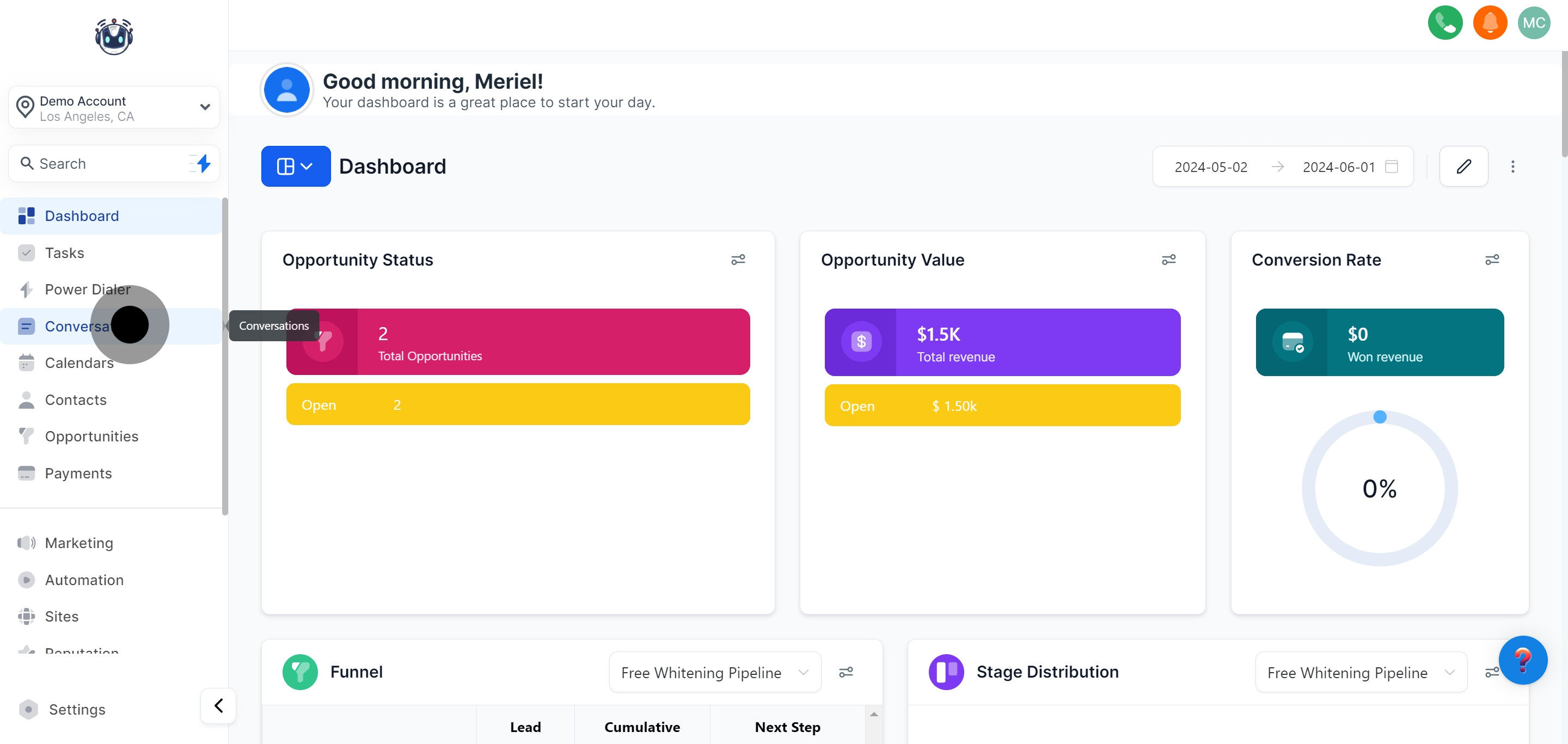The width and height of the screenshot is (1568, 744).
Task: Expand the Demo Account location switcher
Action: [x=114, y=108]
